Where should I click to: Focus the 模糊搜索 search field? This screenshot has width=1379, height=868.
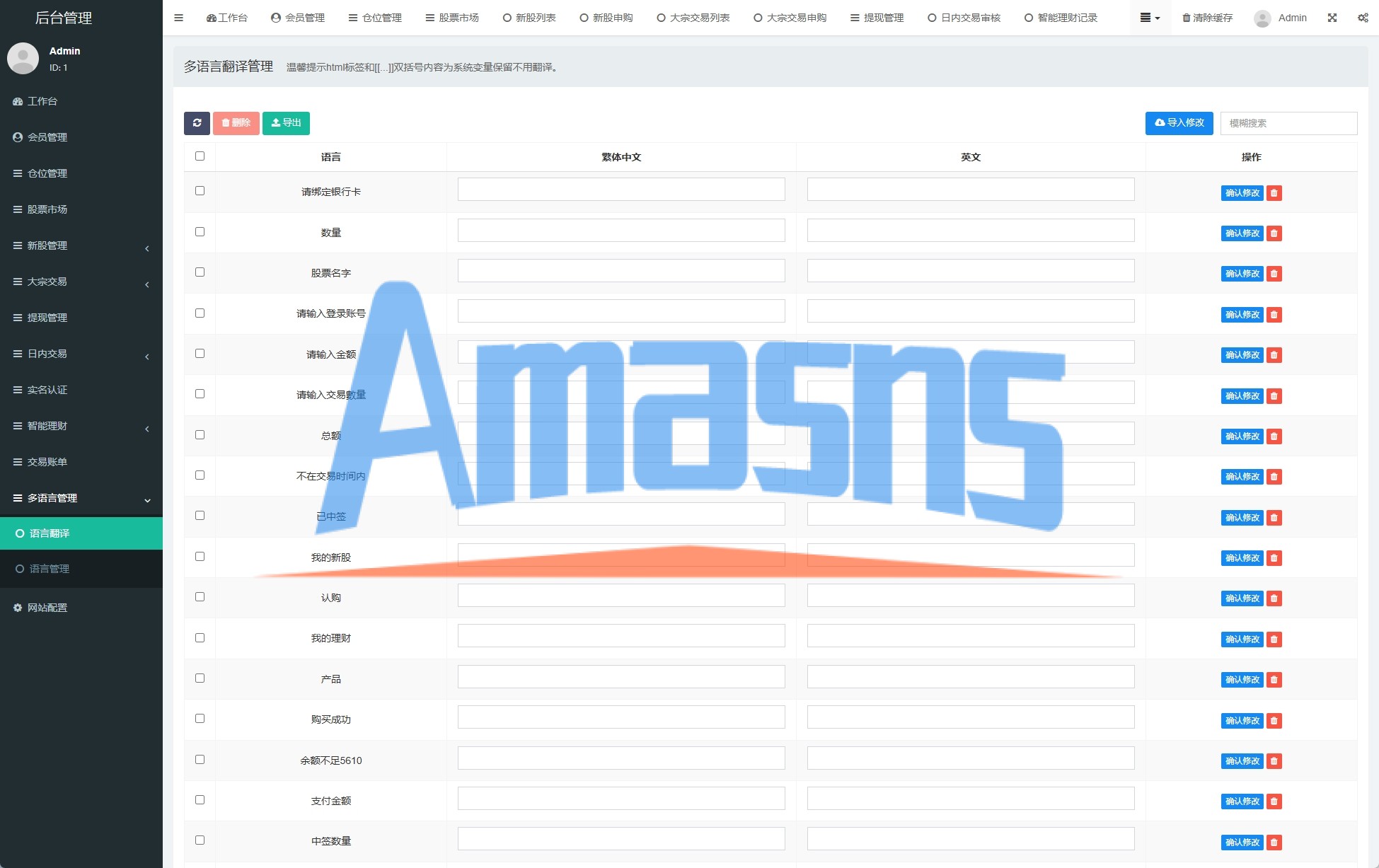point(1289,123)
